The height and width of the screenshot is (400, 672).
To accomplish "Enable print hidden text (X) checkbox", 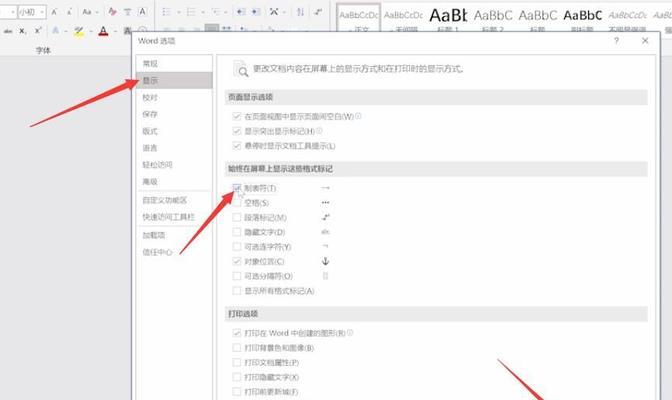I will (x=237, y=377).
